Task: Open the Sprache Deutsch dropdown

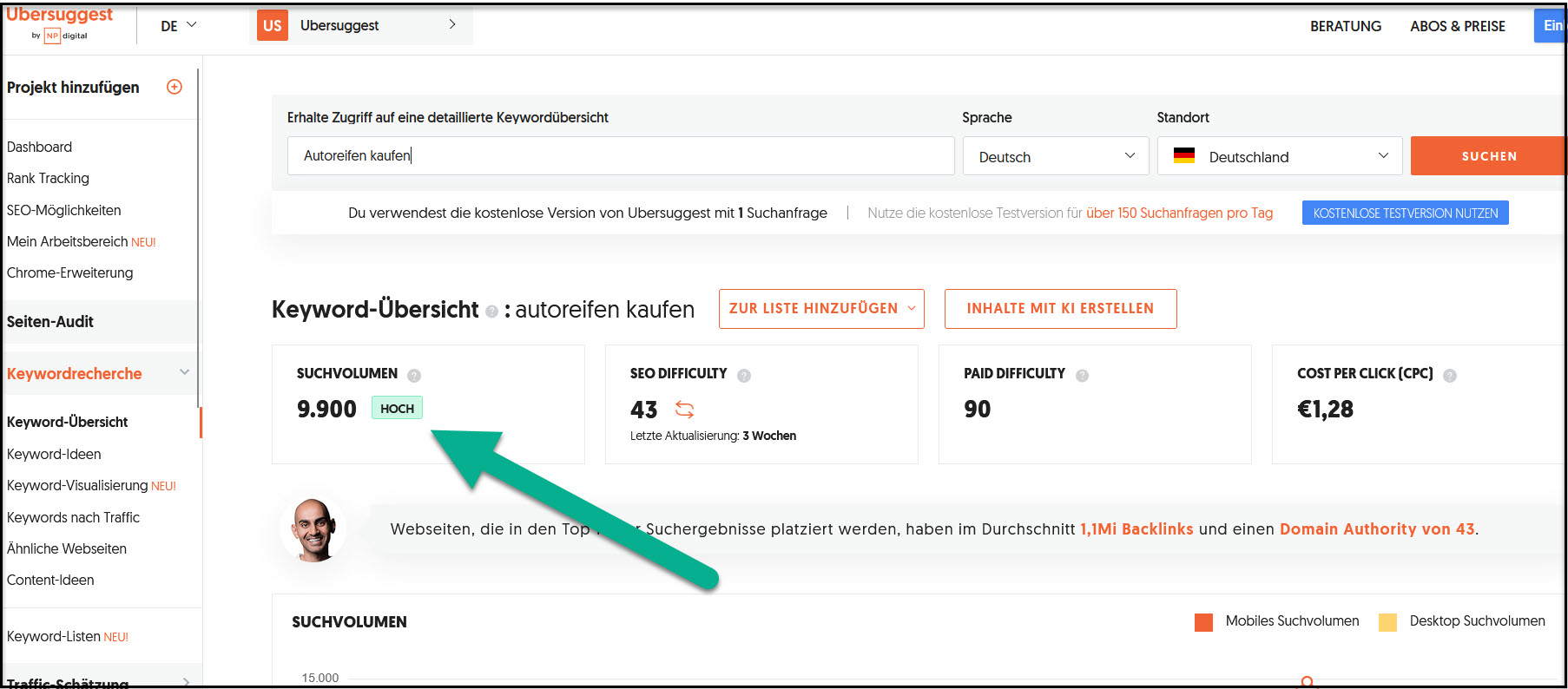Action: click(1056, 156)
